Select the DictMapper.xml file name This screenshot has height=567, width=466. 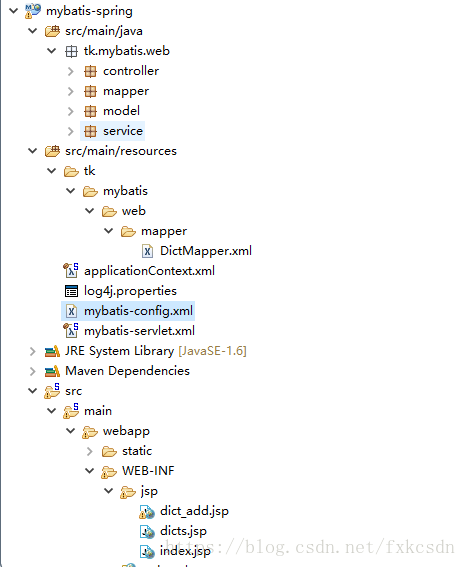click(x=206, y=251)
